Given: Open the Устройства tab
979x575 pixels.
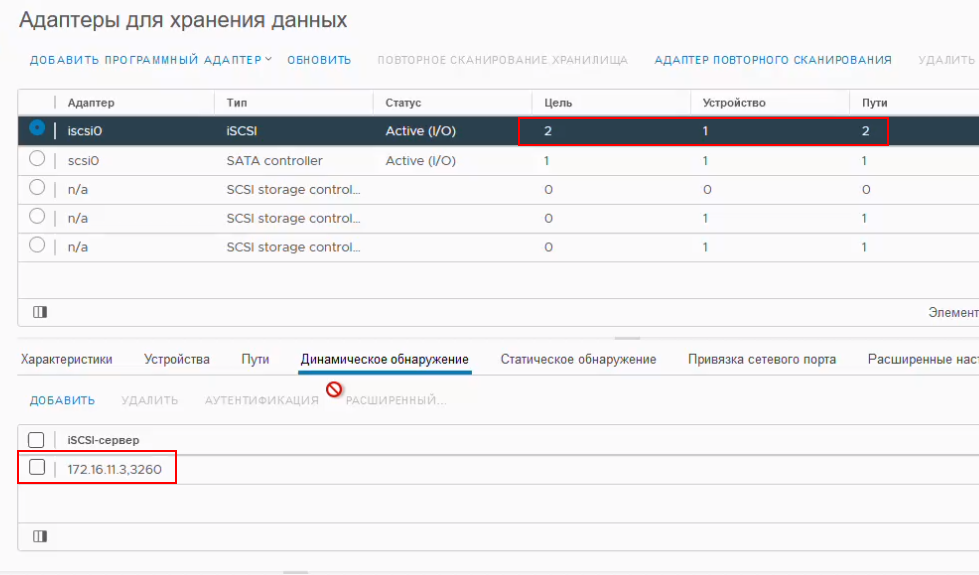Looking at the screenshot, I should tap(177, 359).
